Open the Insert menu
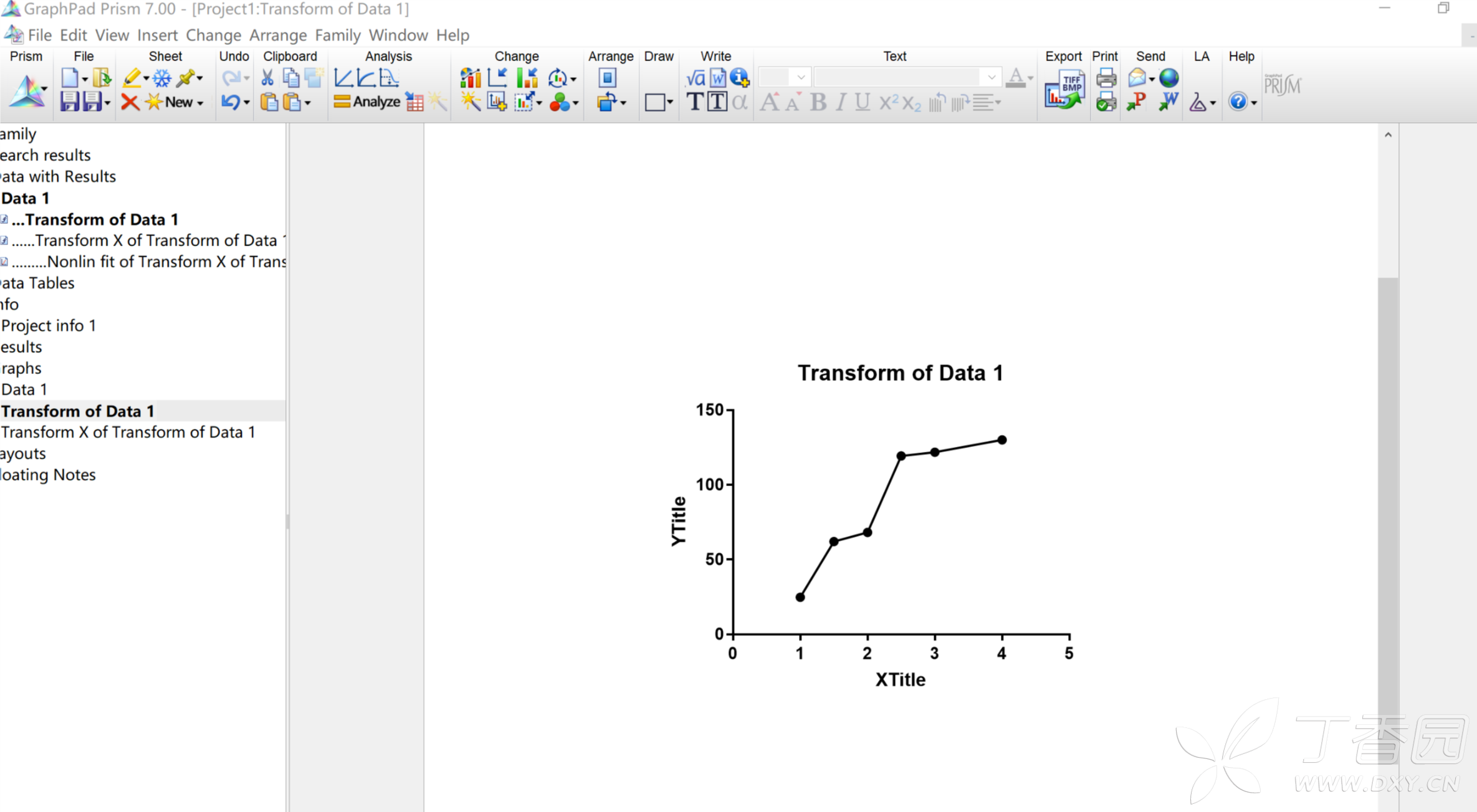Viewport: 1477px width, 812px height. 157,35
